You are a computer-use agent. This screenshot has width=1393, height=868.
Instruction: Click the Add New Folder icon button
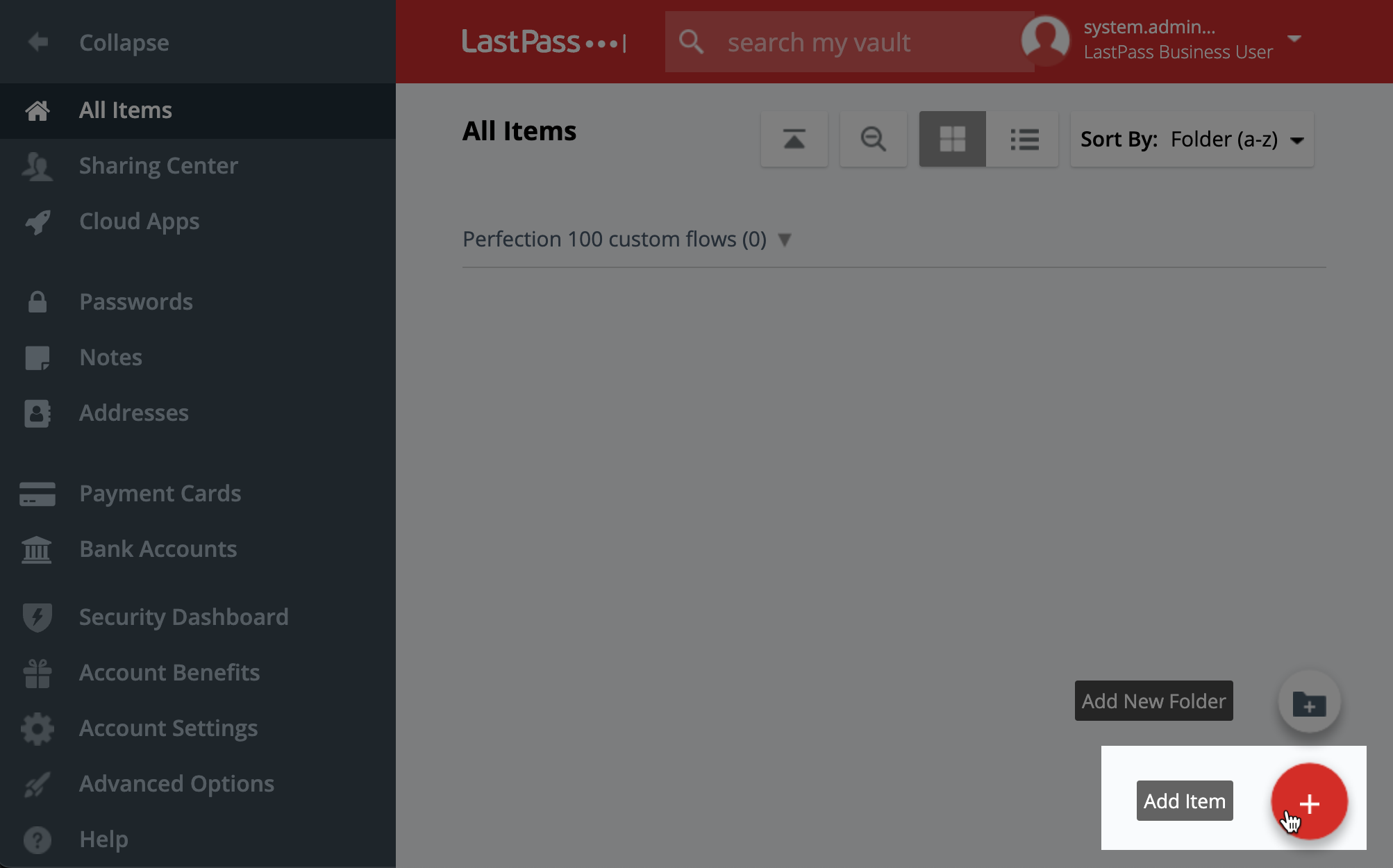1310,701
